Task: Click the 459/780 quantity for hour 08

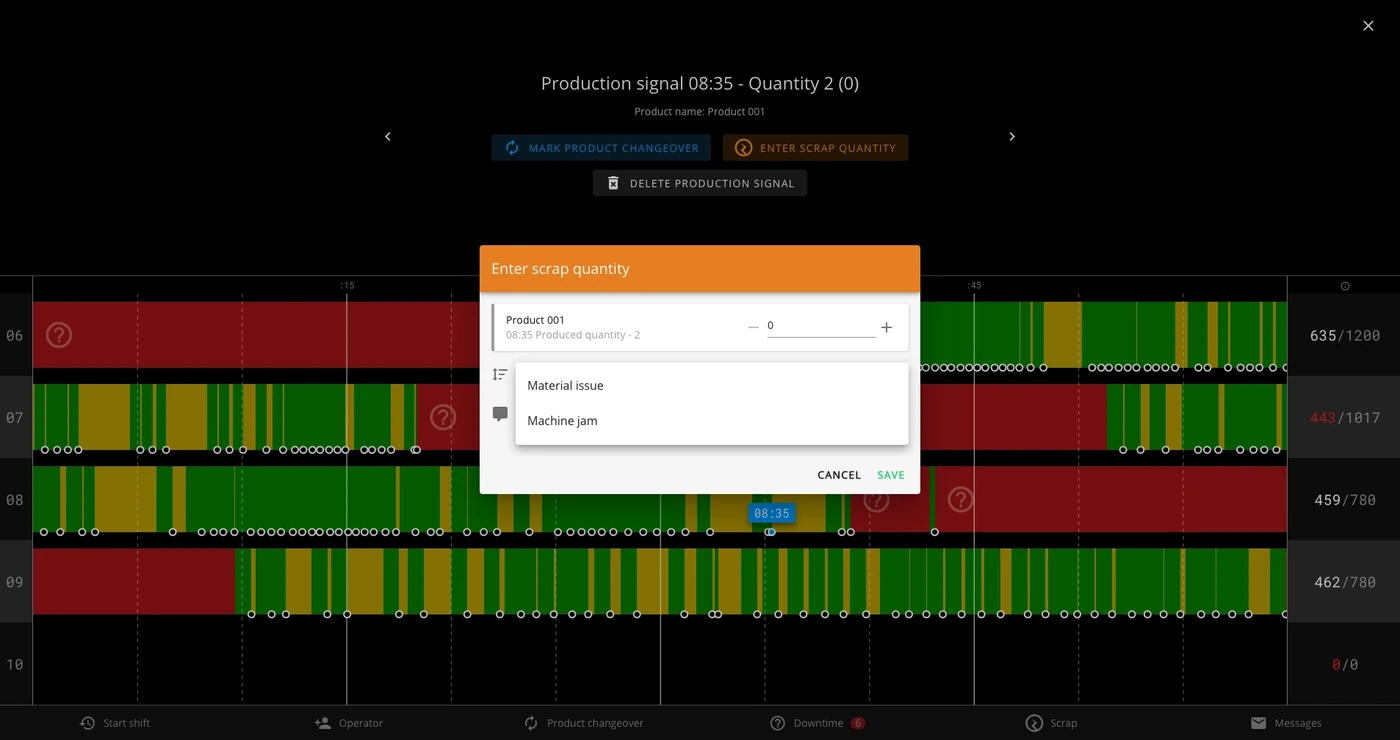Action: 1344,500
